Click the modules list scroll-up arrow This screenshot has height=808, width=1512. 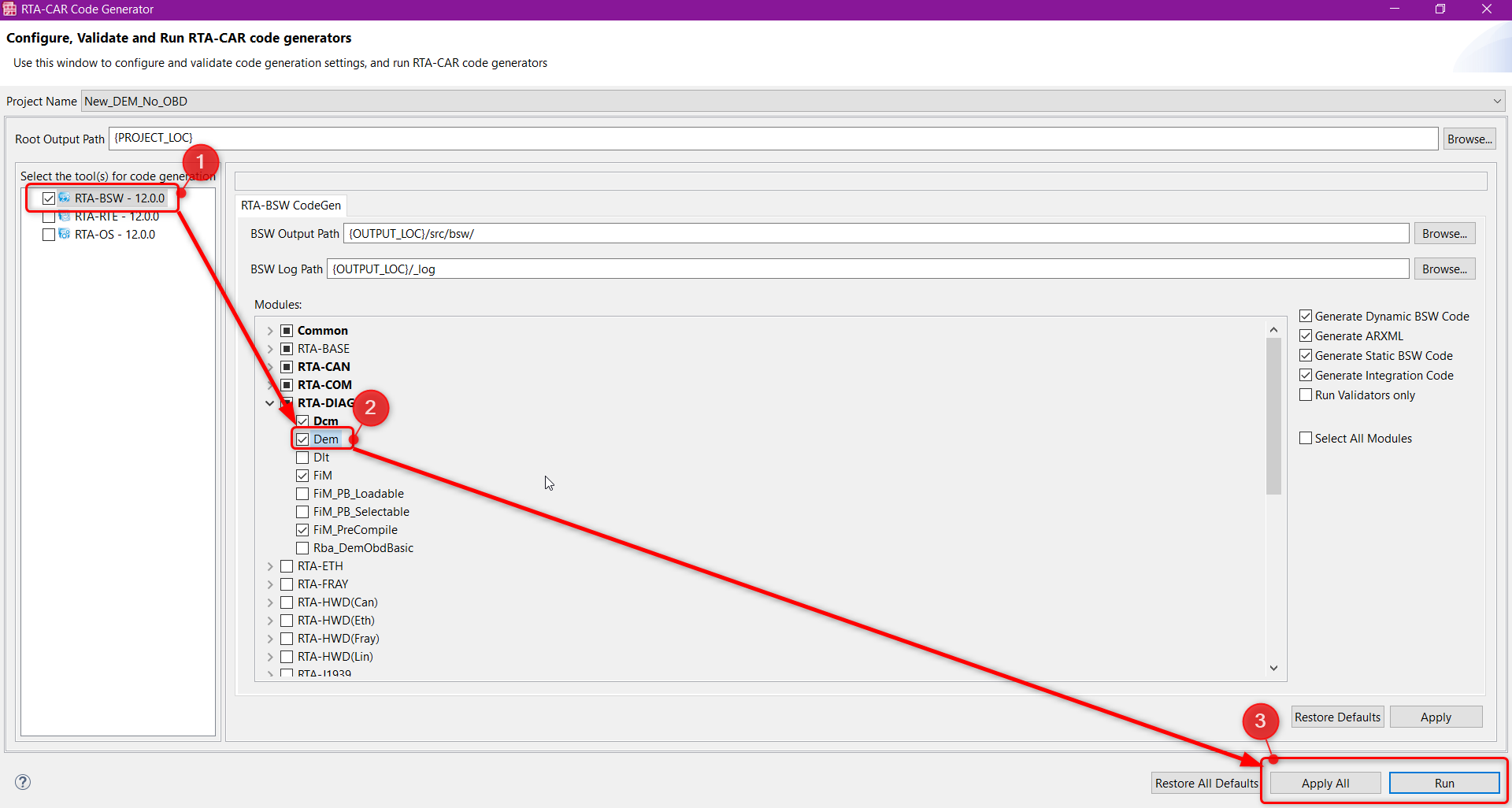coord(1273,329)
